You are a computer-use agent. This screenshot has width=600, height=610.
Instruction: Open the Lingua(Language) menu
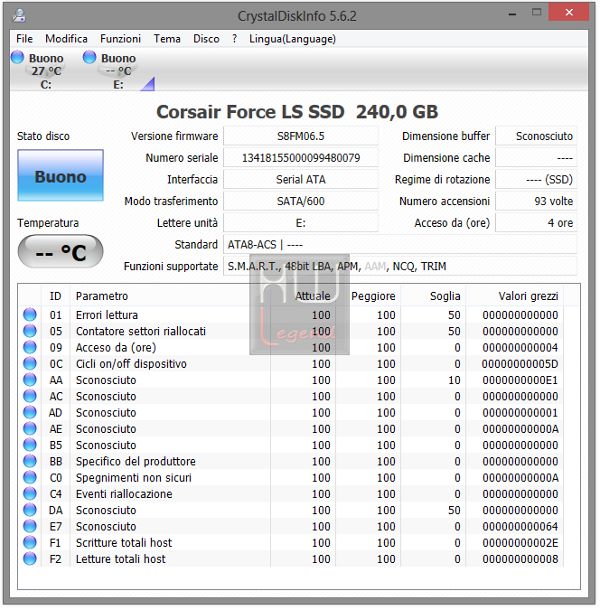[292, 39]
